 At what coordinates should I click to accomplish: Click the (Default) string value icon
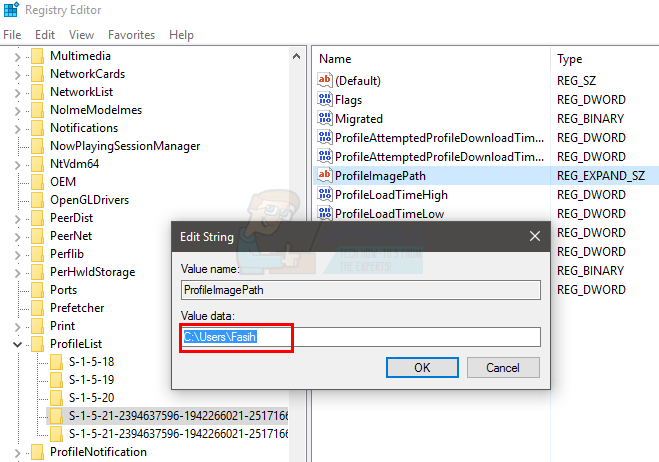324,80
